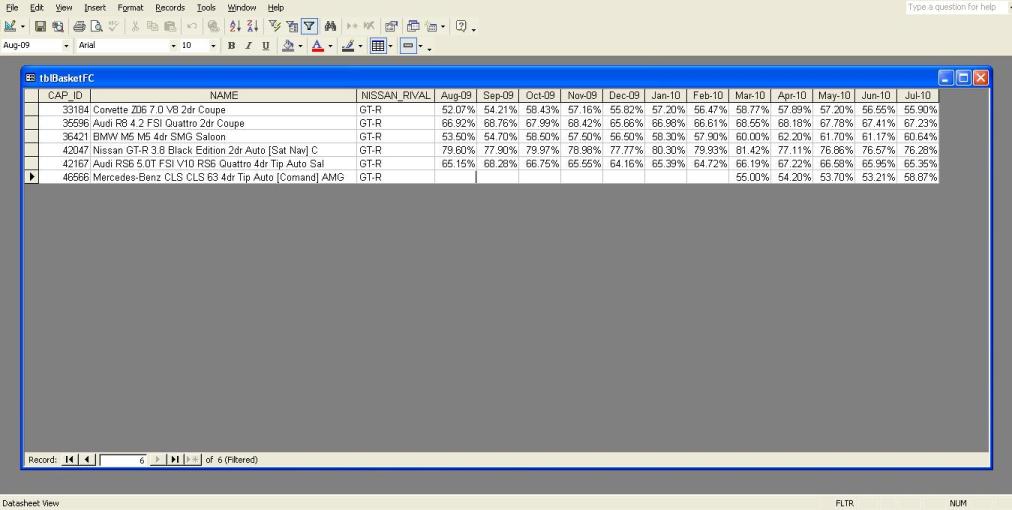The height and width of the screenshot is (510, 1012).
Task: Click the New Record toolbar icon
Action: click(352, 26)
